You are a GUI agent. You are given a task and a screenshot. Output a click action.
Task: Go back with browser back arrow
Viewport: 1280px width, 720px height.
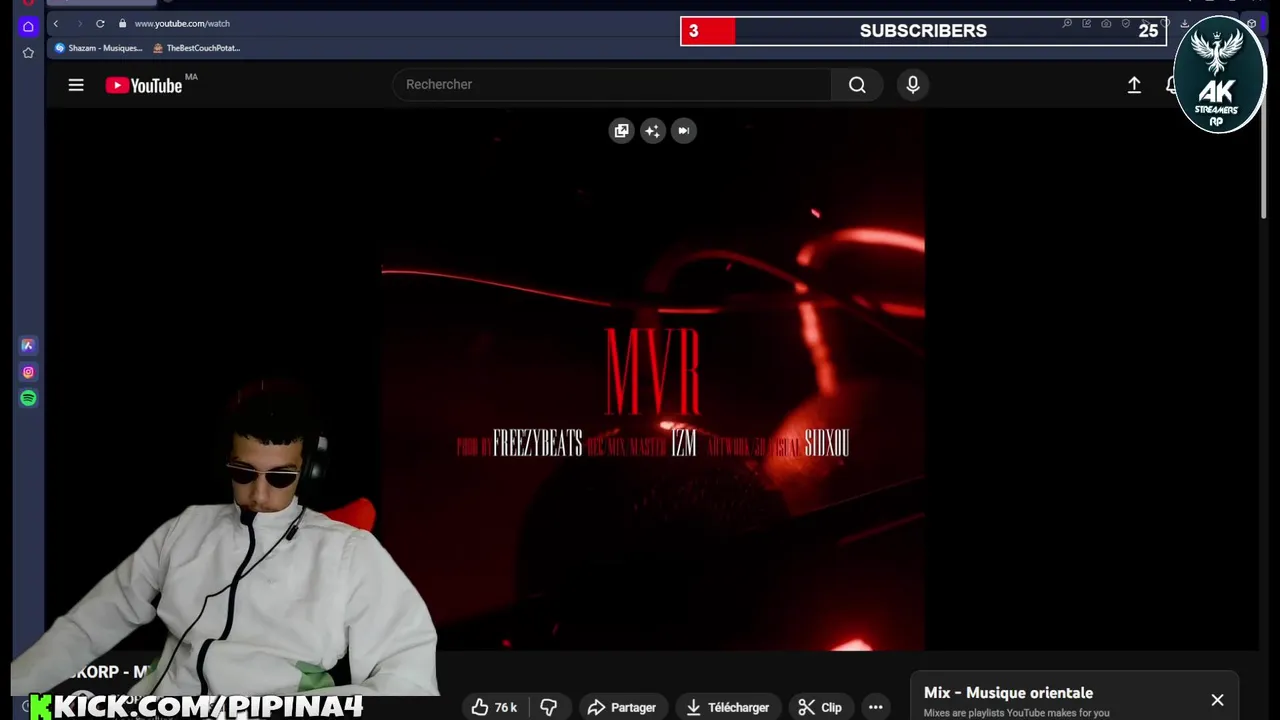[x=56, y=23]
